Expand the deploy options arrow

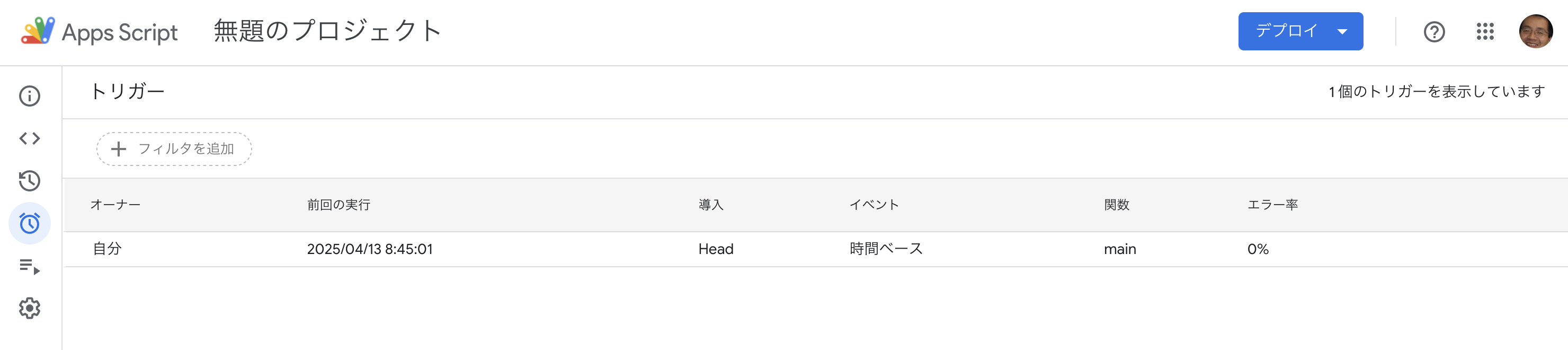[1342, 30]
